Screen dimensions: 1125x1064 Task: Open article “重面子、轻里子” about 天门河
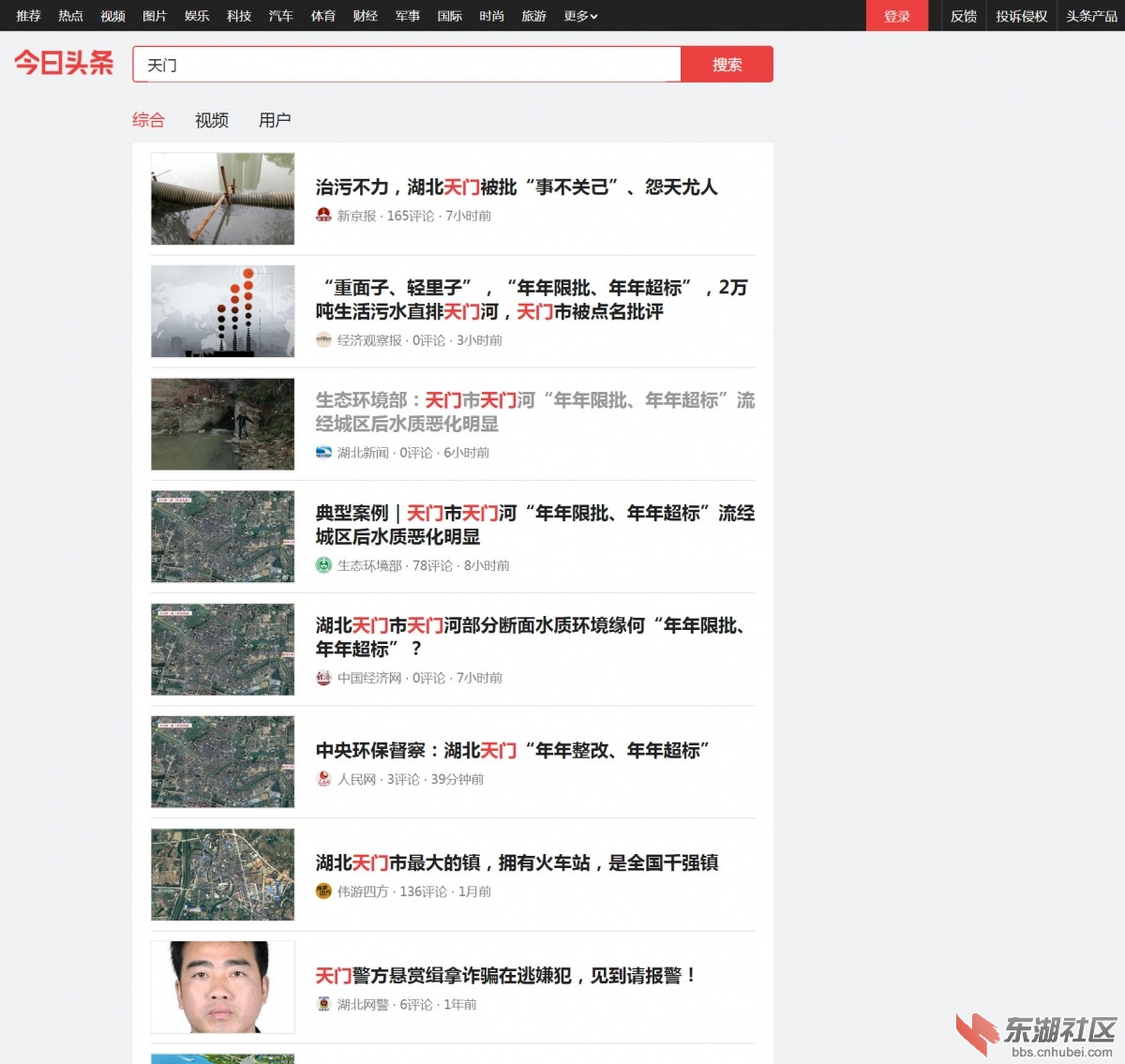click(532, 299)
